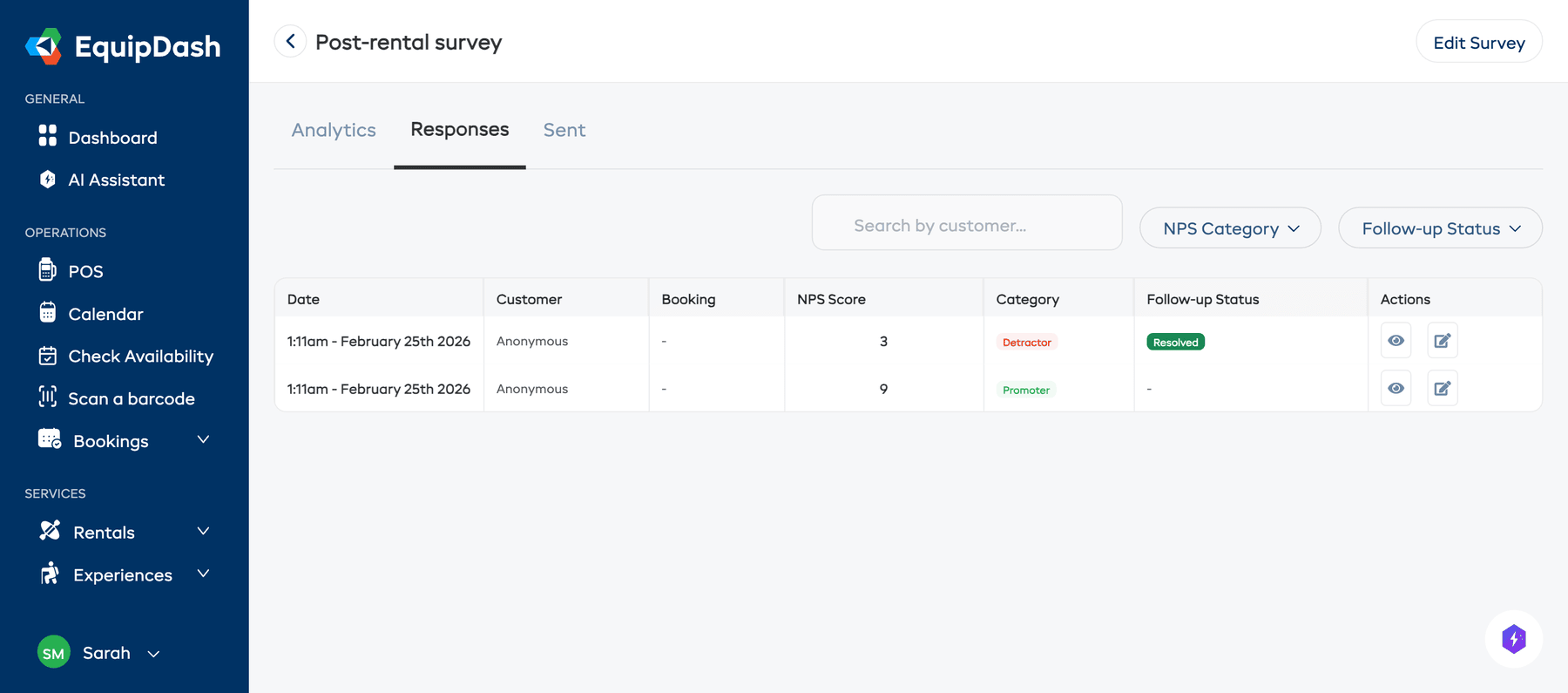Click the Post-rental survey title
This screenshot has height=693, width=1568.
tap(409, 42)
